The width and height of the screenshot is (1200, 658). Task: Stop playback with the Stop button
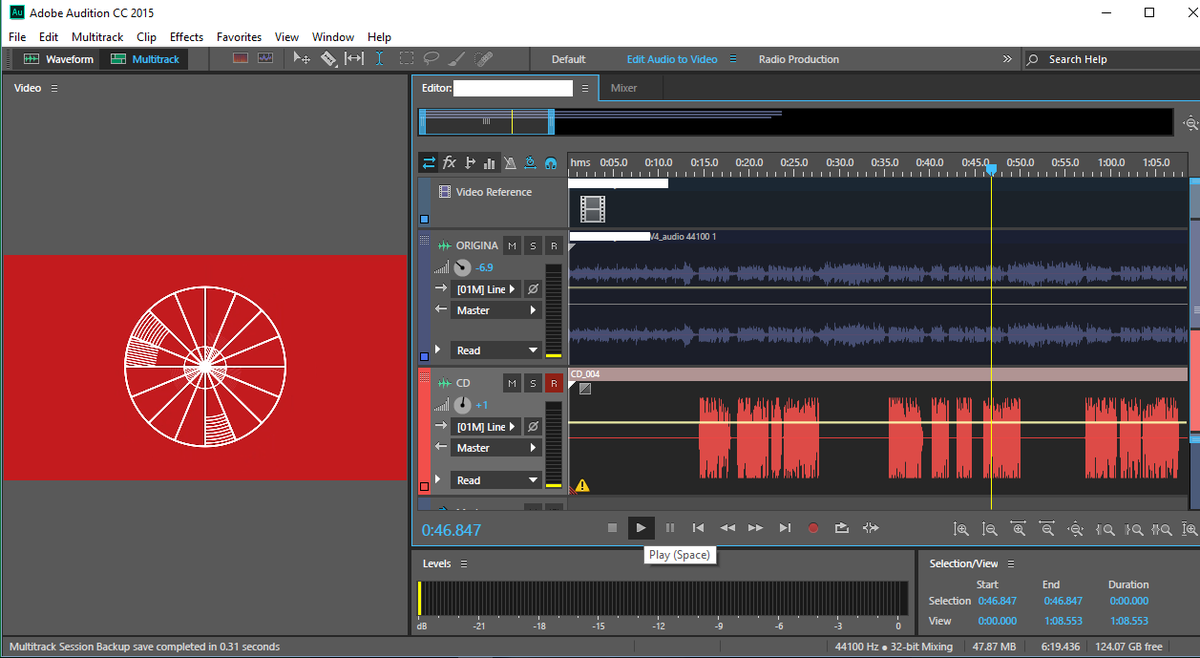[612, 528]
